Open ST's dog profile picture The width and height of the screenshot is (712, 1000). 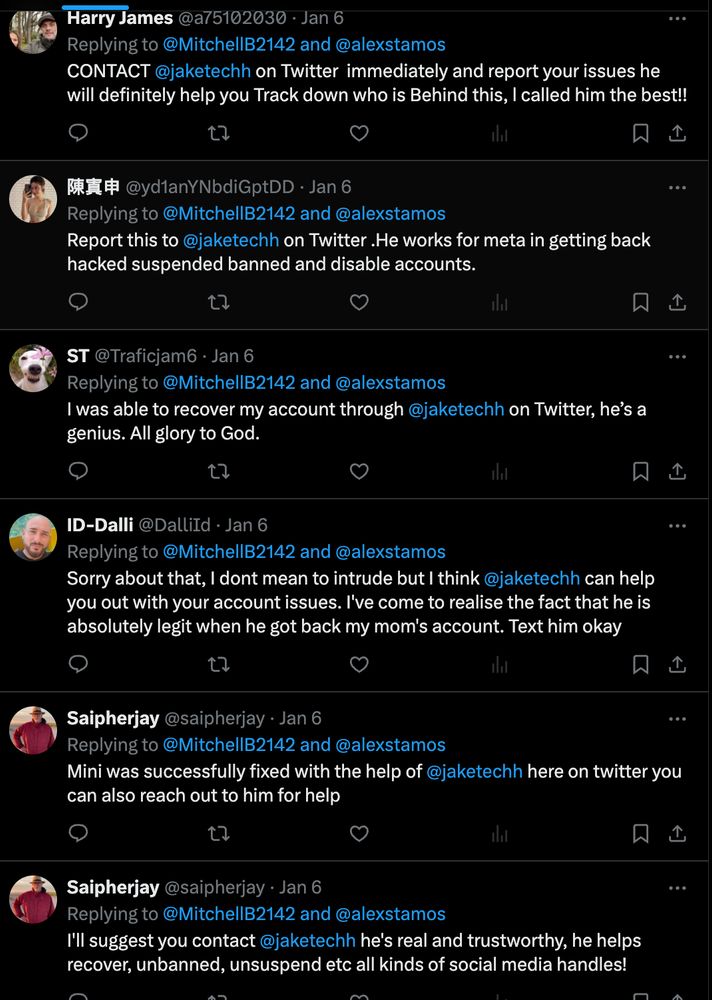click(33, 368)
